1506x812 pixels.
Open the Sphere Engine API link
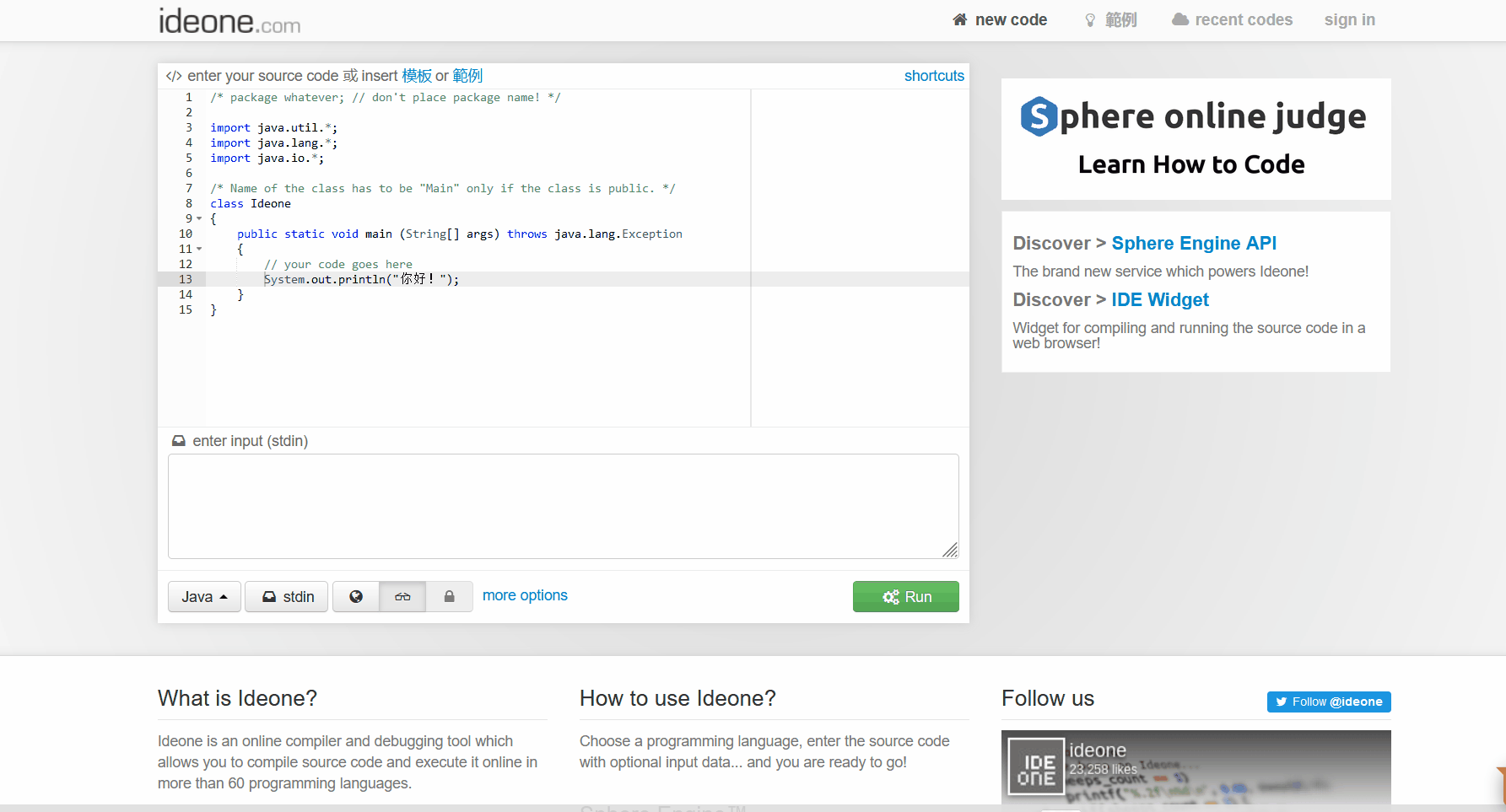[1194, 243]
